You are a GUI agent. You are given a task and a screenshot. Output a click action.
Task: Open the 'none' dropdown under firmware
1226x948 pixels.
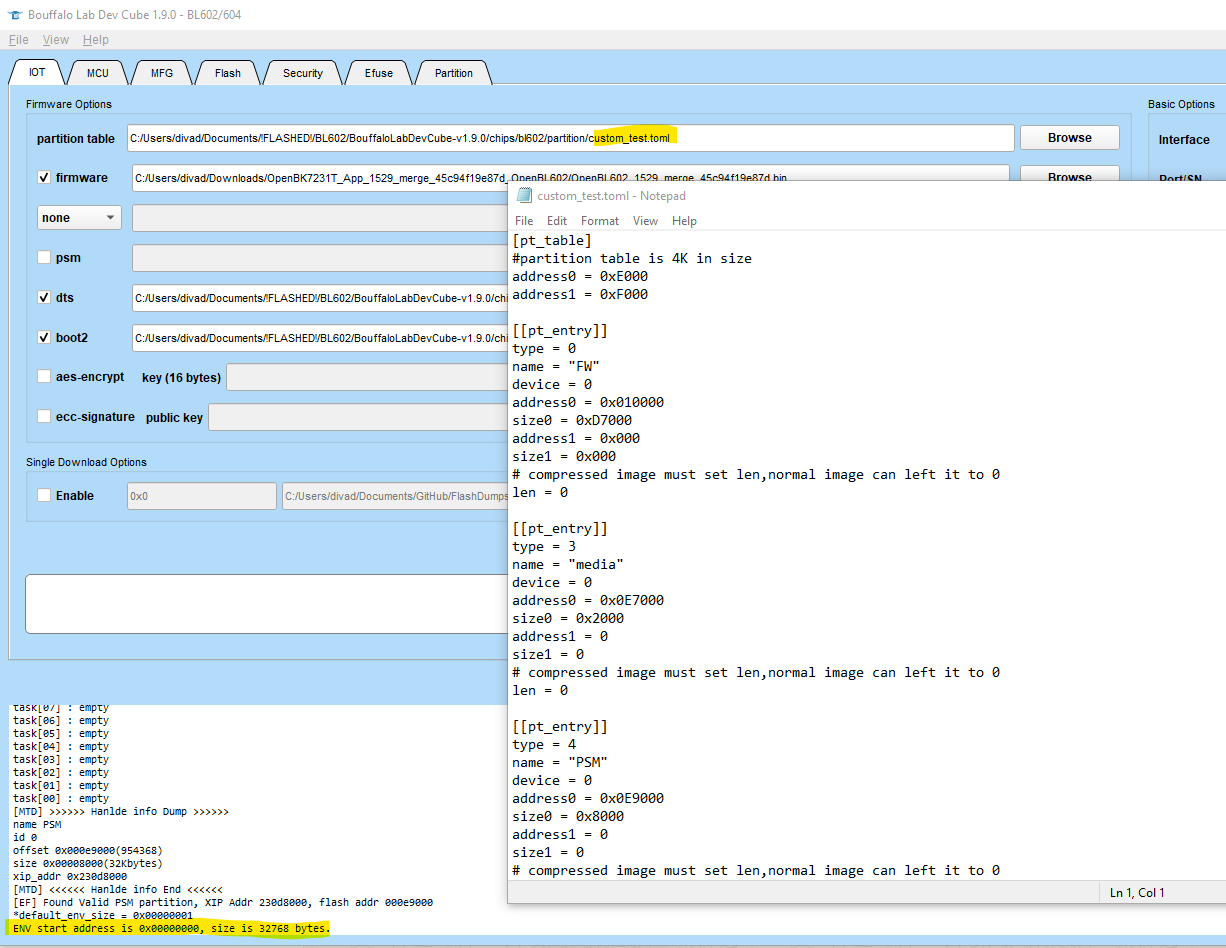[x=79, y=218]
